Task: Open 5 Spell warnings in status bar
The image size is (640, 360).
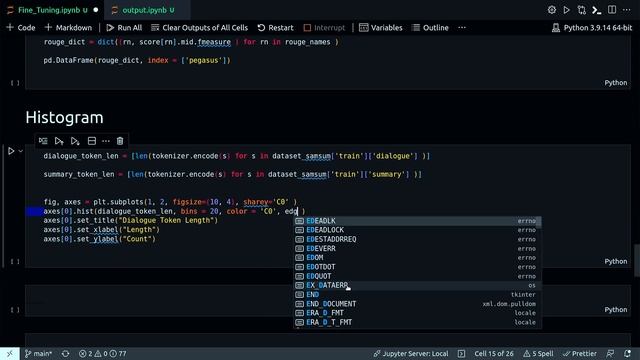Action: pos(538,353)
